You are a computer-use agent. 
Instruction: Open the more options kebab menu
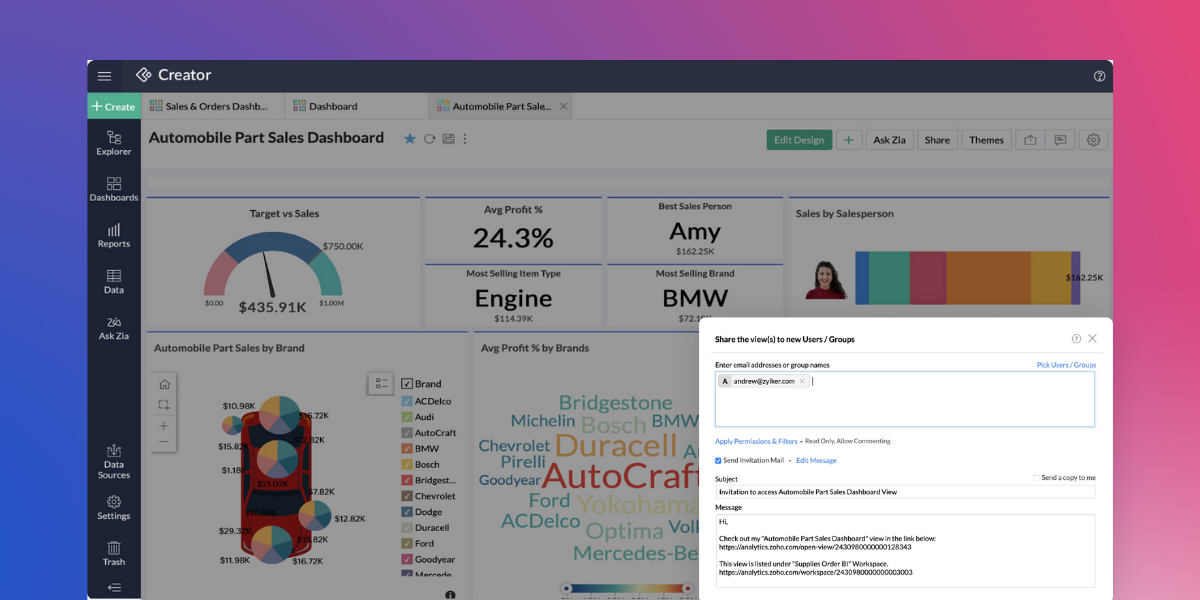(465, 139)
